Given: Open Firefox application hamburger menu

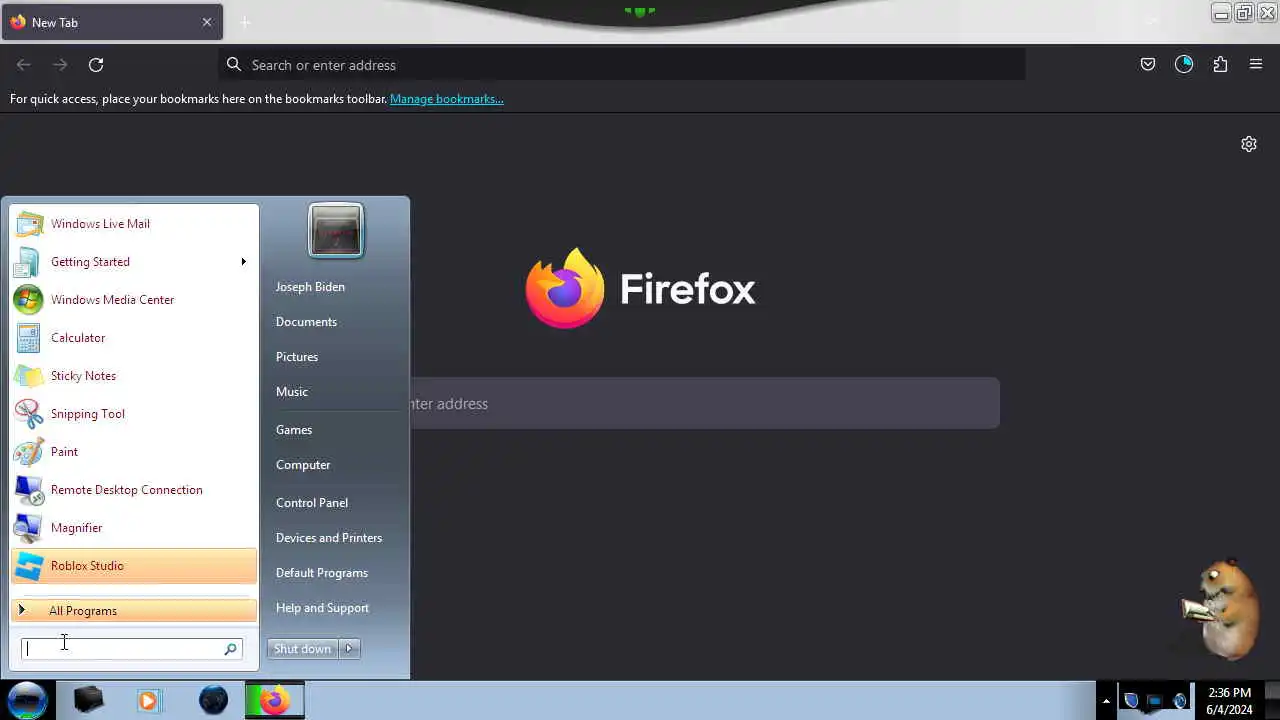Looking at the screenshot, I should click(1256, 65).
